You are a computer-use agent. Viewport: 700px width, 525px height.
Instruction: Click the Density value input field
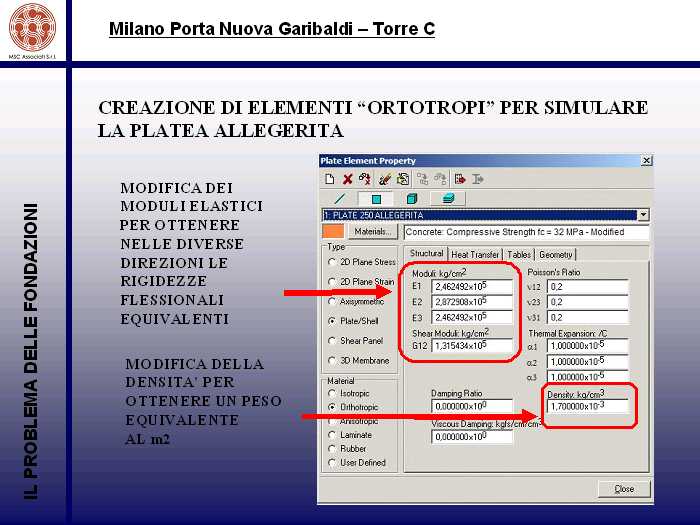point(587,406)
